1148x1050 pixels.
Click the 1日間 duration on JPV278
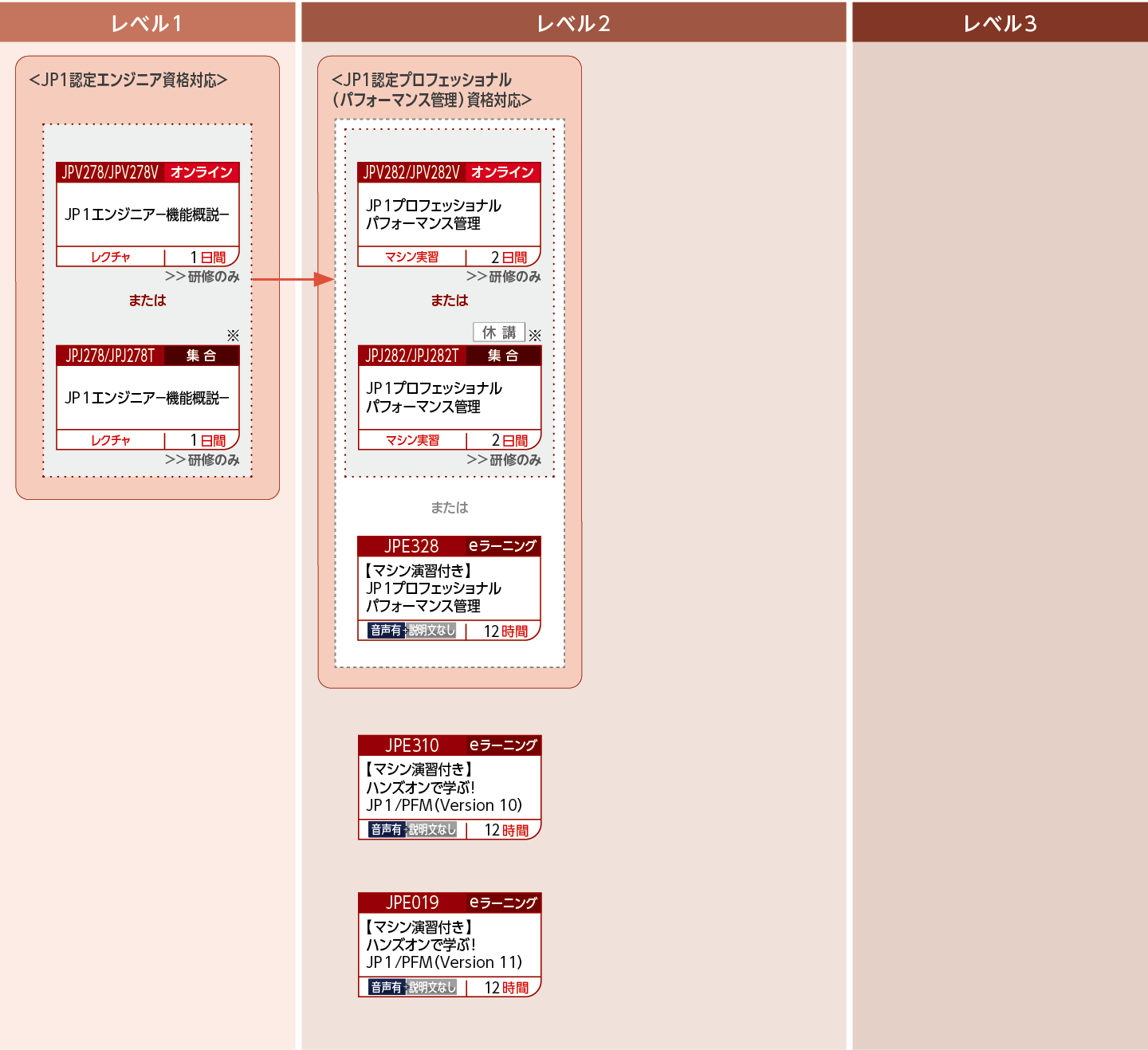[x=208, y=258]
